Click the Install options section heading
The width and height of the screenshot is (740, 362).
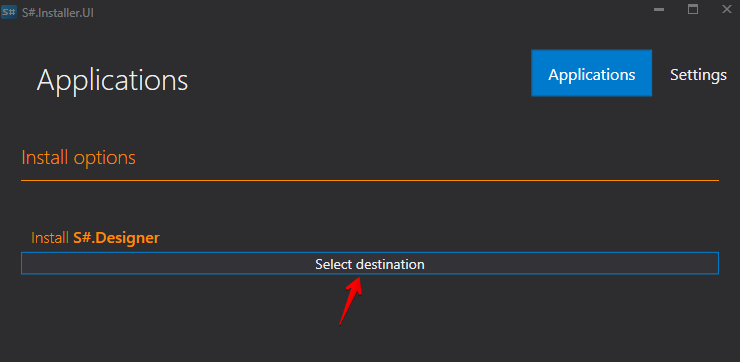pos(78,158)
